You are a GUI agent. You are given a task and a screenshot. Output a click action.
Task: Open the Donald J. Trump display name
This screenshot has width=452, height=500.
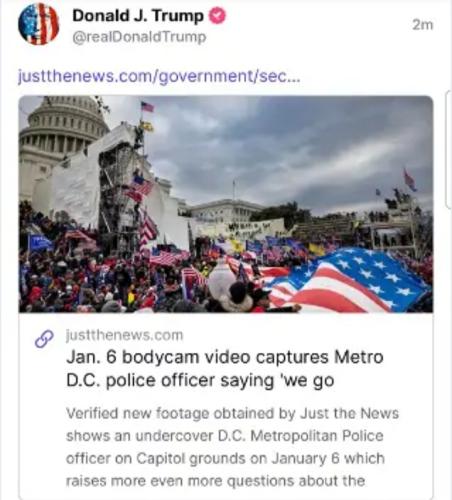tap(138, 16)
